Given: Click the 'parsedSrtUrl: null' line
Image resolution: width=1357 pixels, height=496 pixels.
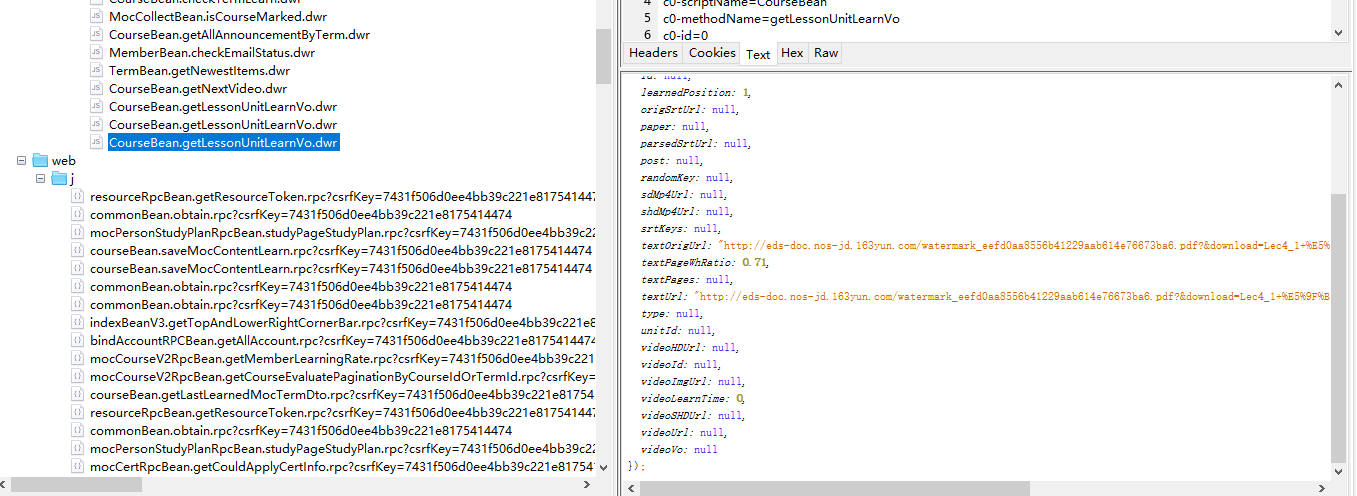Looking at the screenshot, I should point(697,143).
